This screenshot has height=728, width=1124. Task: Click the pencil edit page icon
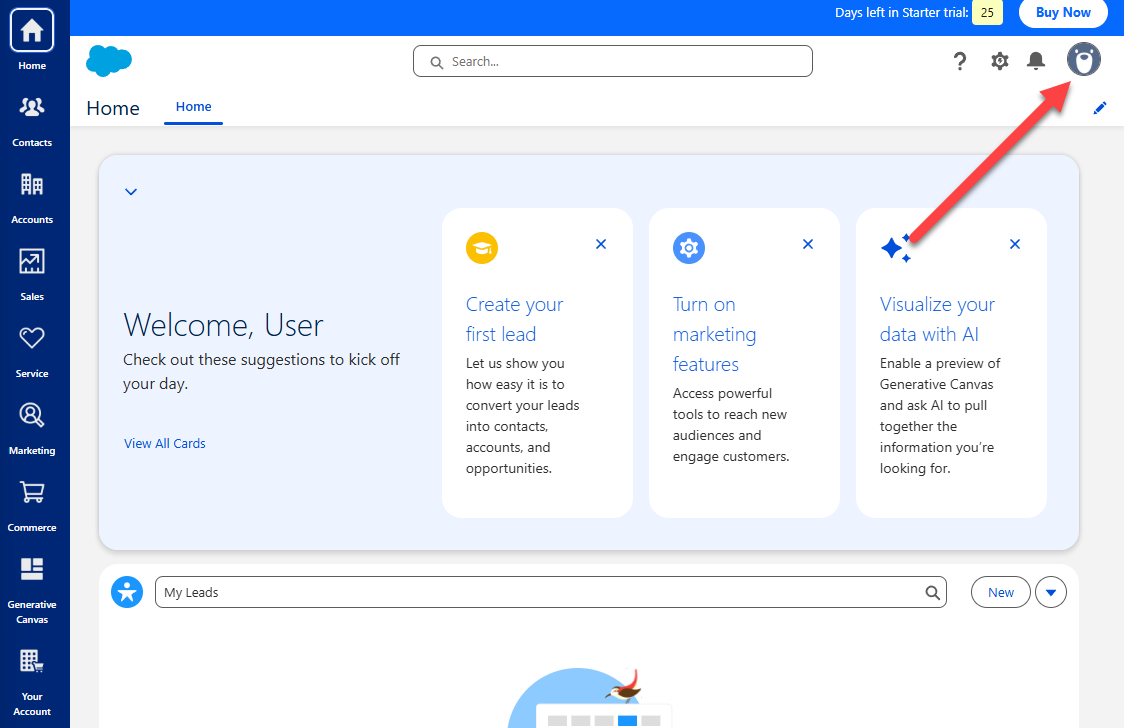[1100, 108]
